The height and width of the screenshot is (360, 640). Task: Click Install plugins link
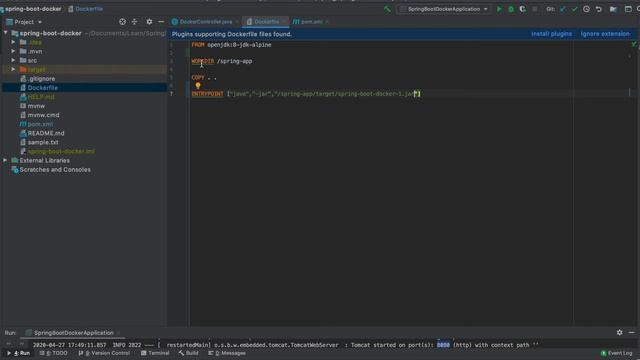tap(551, 34)
